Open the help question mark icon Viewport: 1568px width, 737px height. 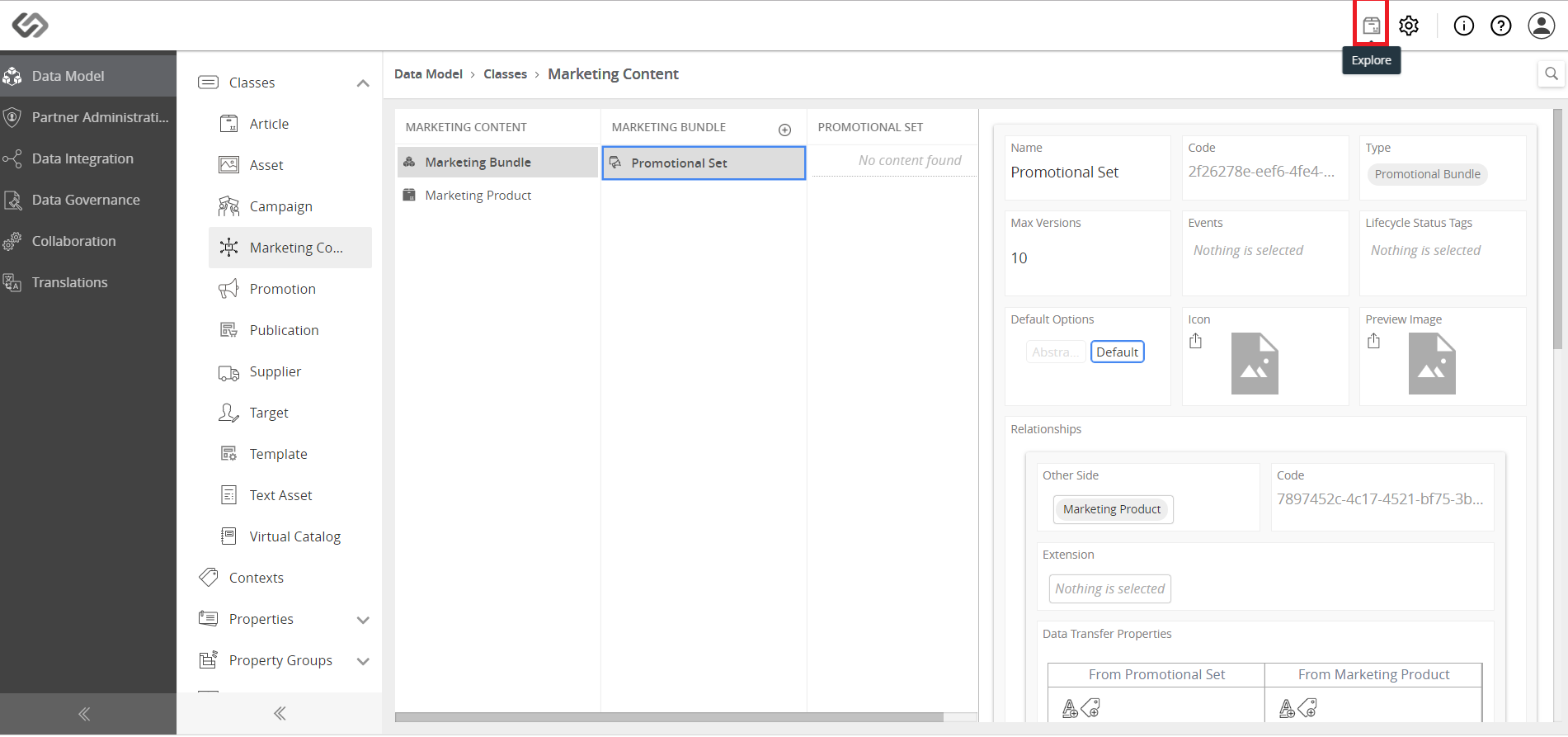(1501, 26)
